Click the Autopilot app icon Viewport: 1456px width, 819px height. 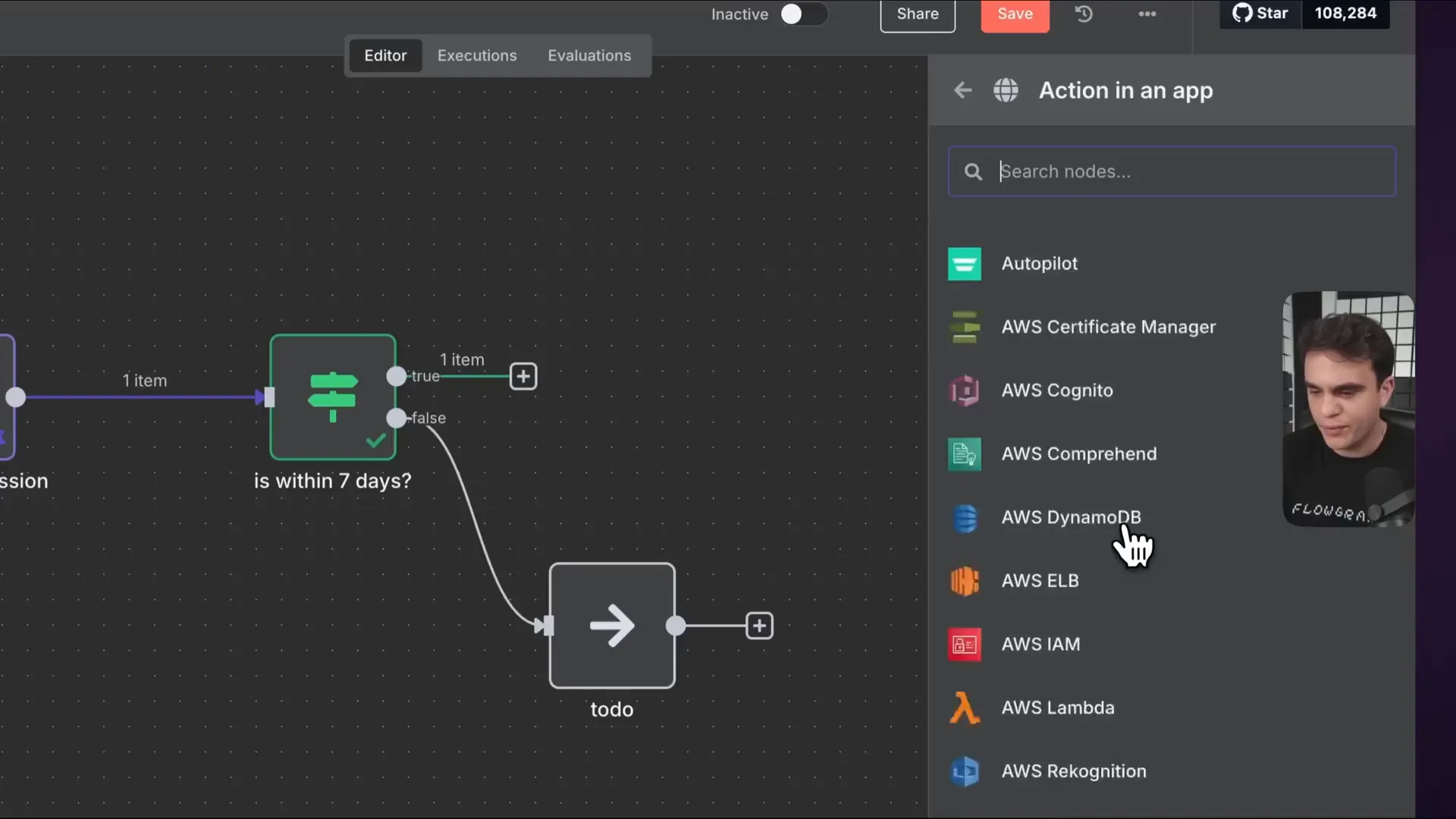(x=965, y=264)
